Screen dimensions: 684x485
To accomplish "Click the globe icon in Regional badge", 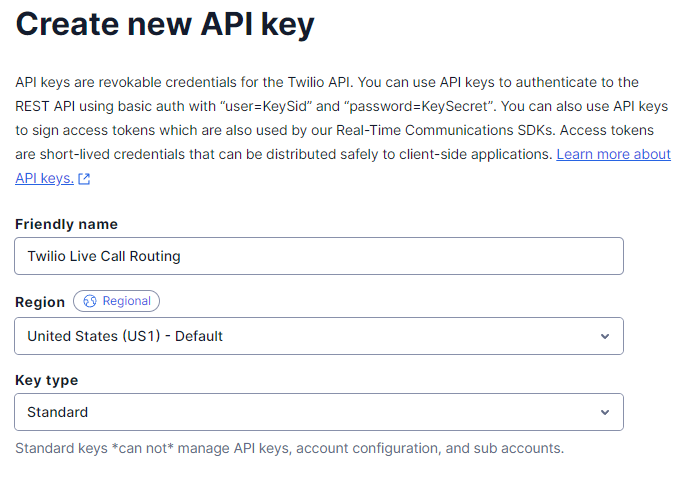I will point(90,301).
